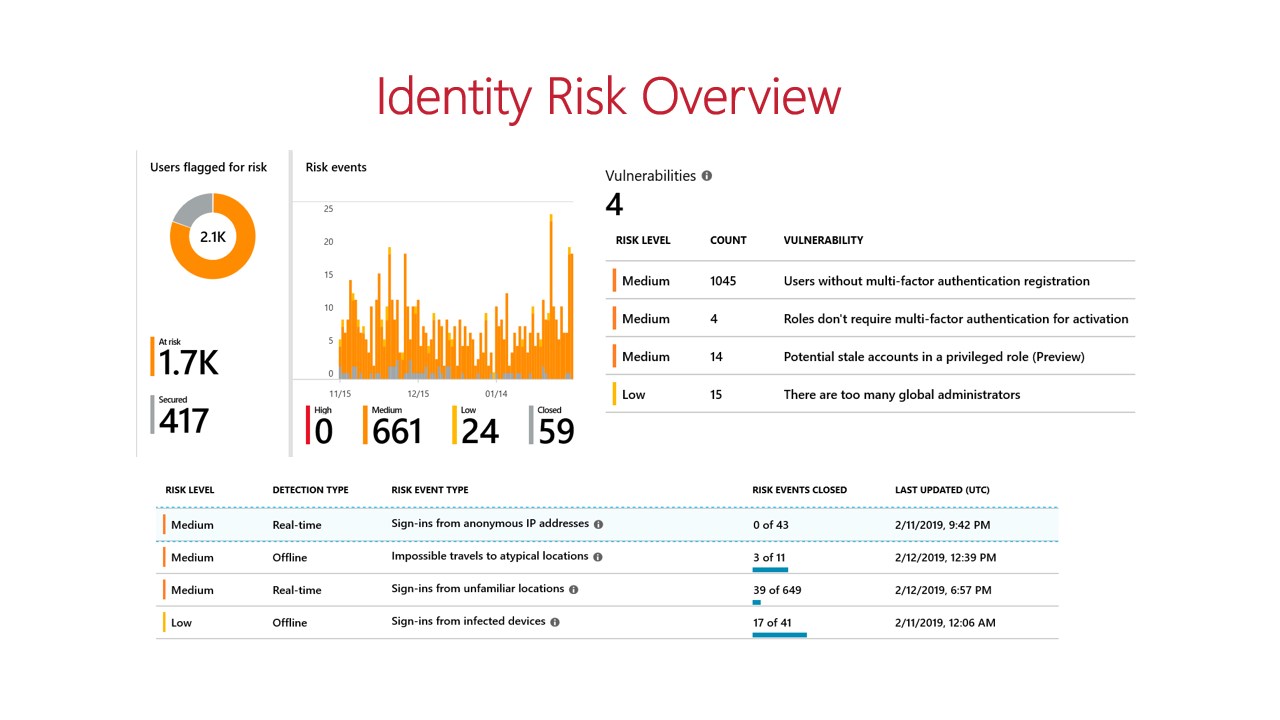Click the 3 of 11 progress bar

pos(770,570)
